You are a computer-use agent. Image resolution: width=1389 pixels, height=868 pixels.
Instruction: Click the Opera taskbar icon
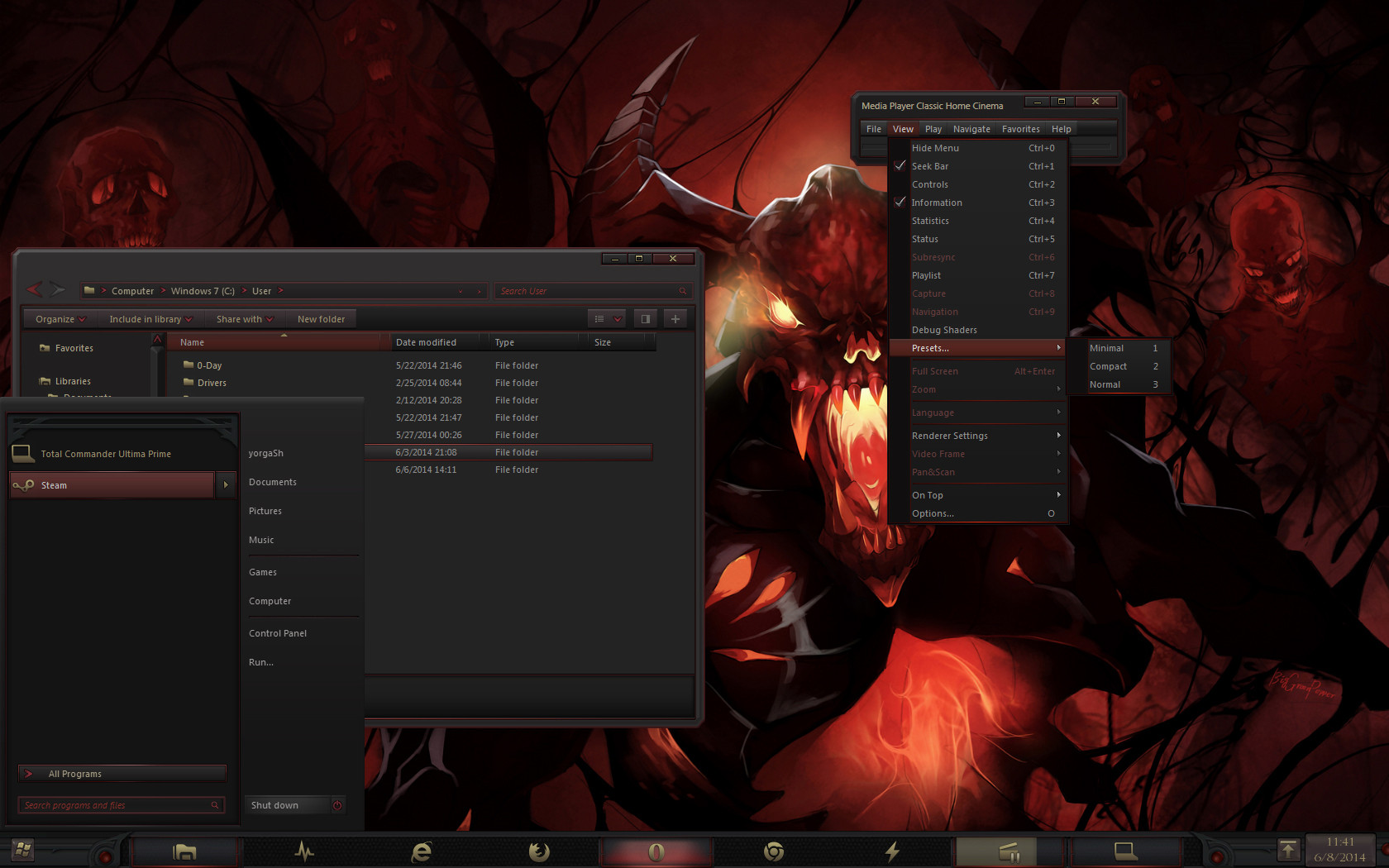coord(656,851)
